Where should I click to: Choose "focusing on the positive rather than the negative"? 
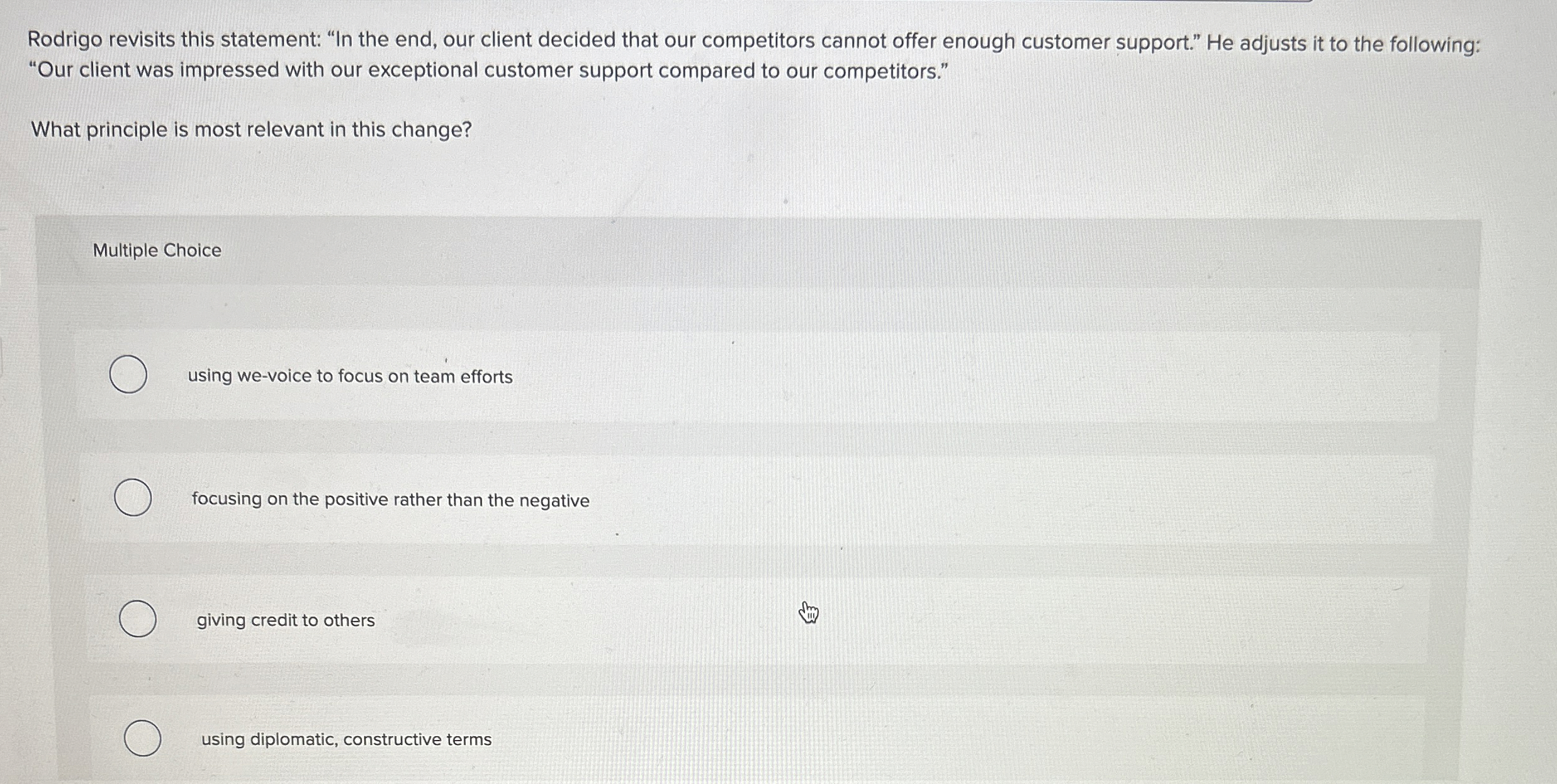[x=133, y=498]
